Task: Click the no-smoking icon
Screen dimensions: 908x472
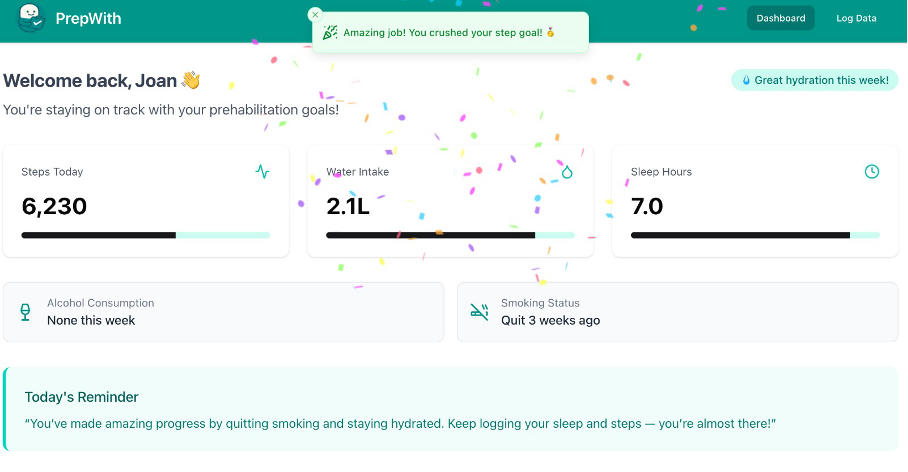Action: 479,312
